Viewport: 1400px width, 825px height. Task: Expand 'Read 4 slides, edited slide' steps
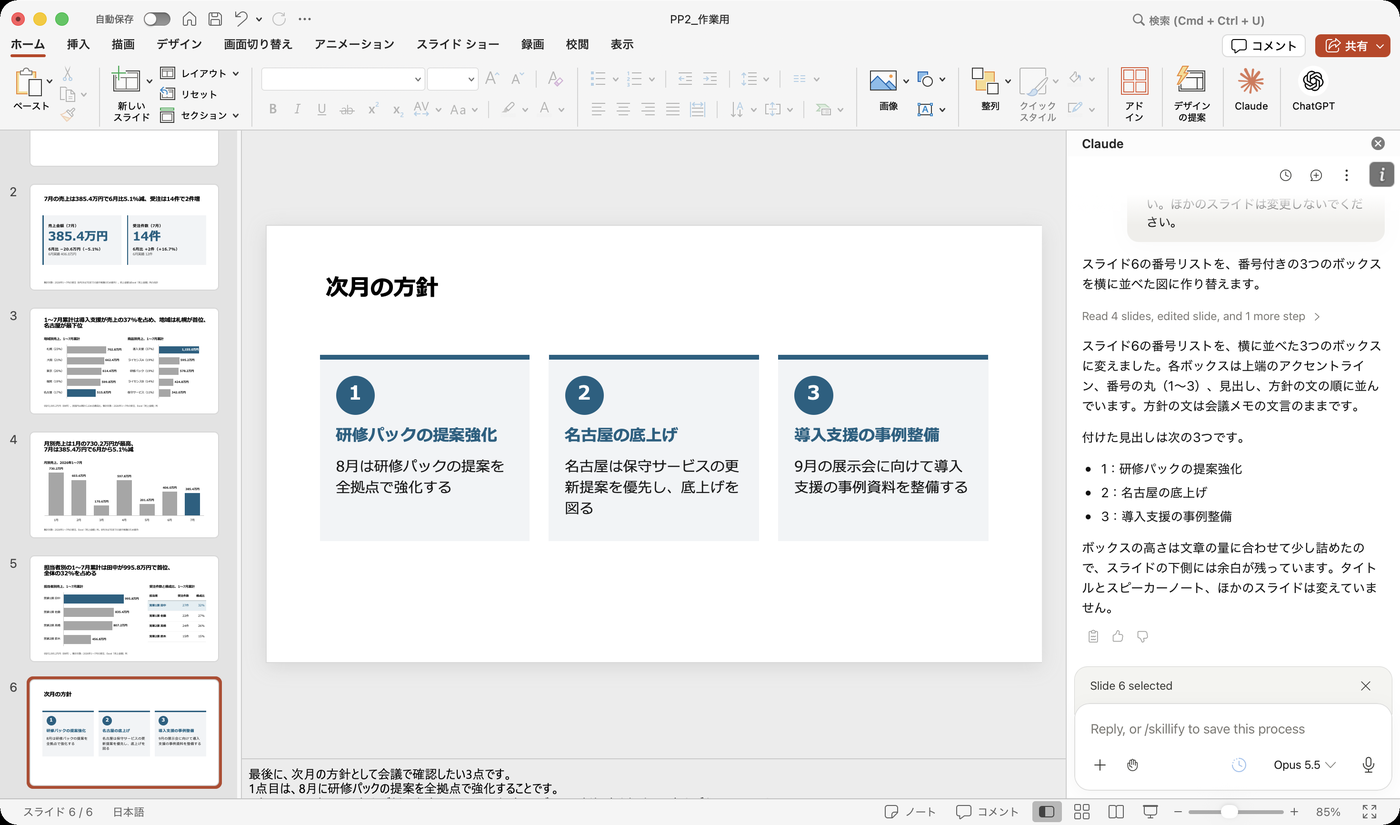pos(1201,316)
